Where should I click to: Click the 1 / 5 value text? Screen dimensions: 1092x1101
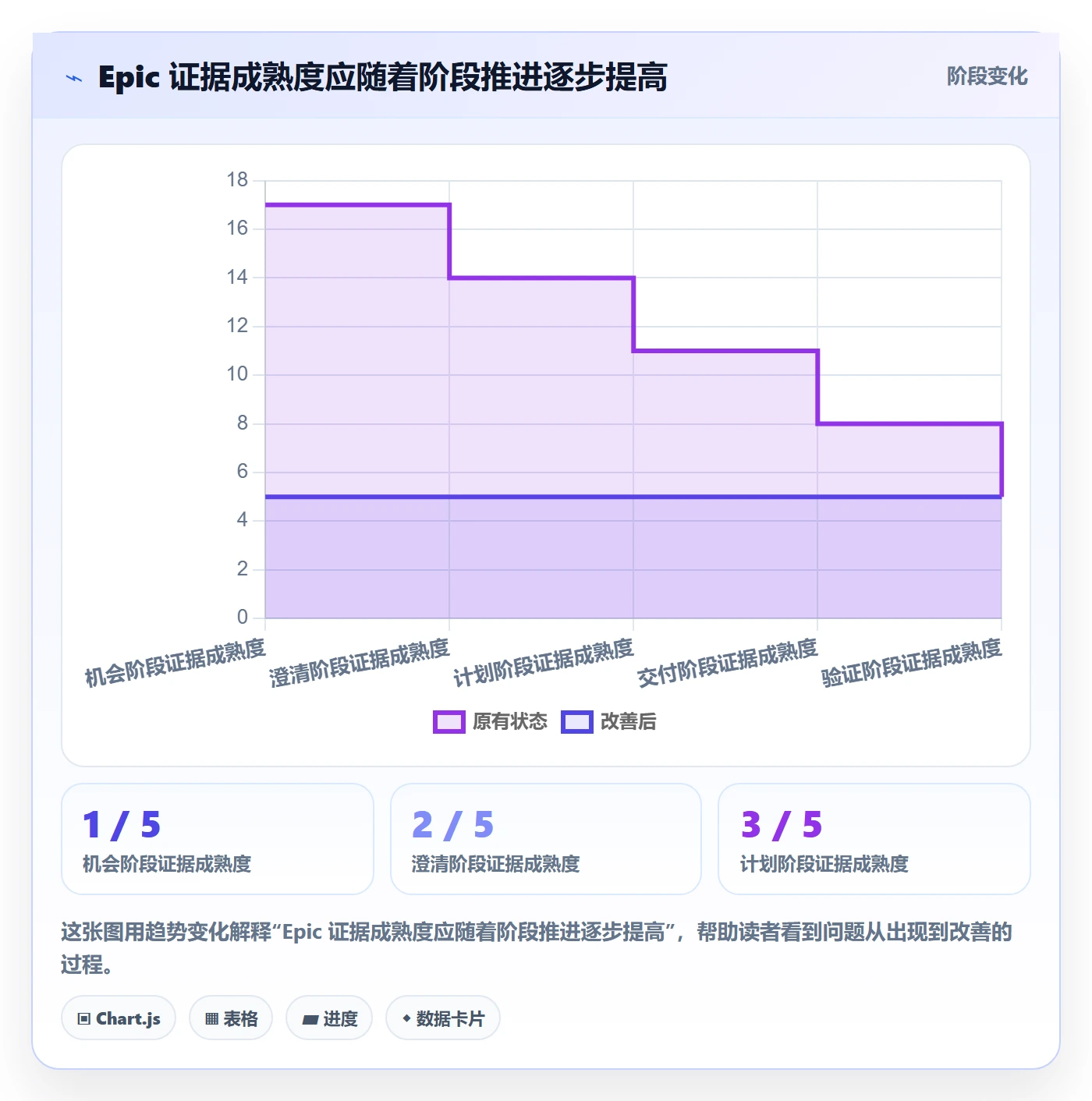122,825
